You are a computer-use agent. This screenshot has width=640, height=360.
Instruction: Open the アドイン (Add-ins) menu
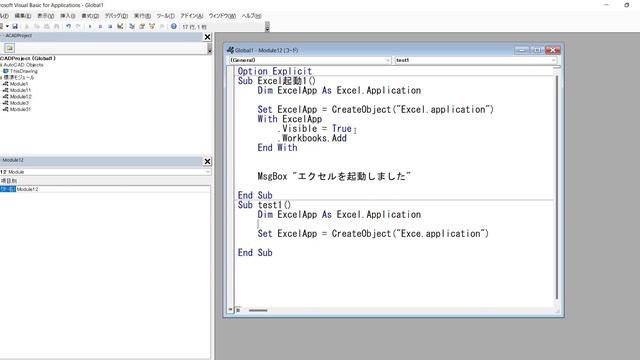[192, 16]
